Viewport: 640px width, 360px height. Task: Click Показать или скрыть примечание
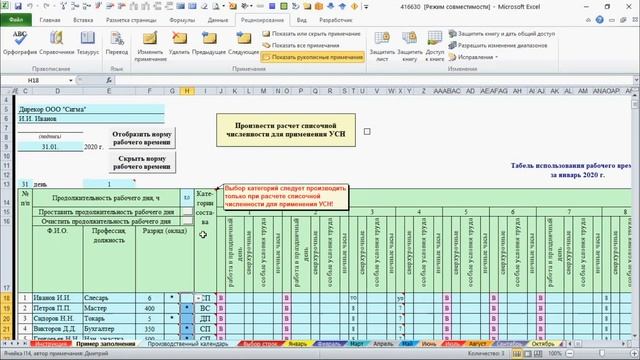click(x=311, y=33)
